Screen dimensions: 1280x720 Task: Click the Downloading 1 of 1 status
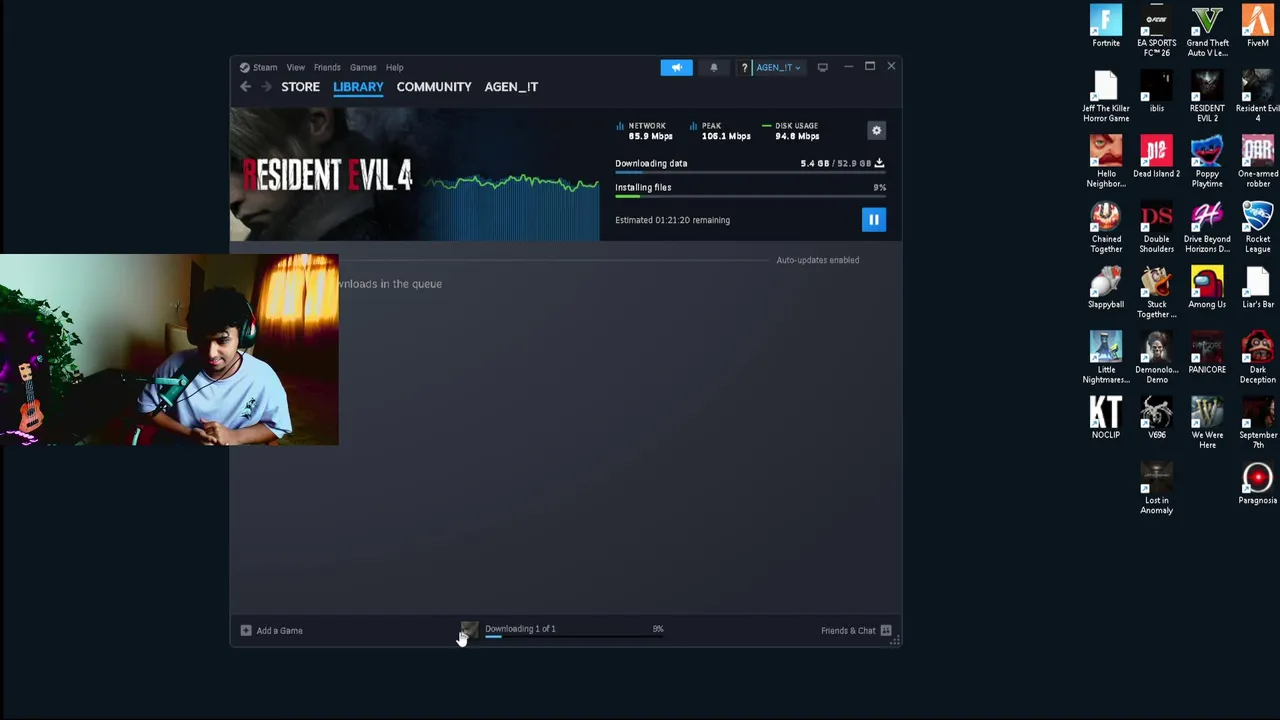(x=520, y=629)
